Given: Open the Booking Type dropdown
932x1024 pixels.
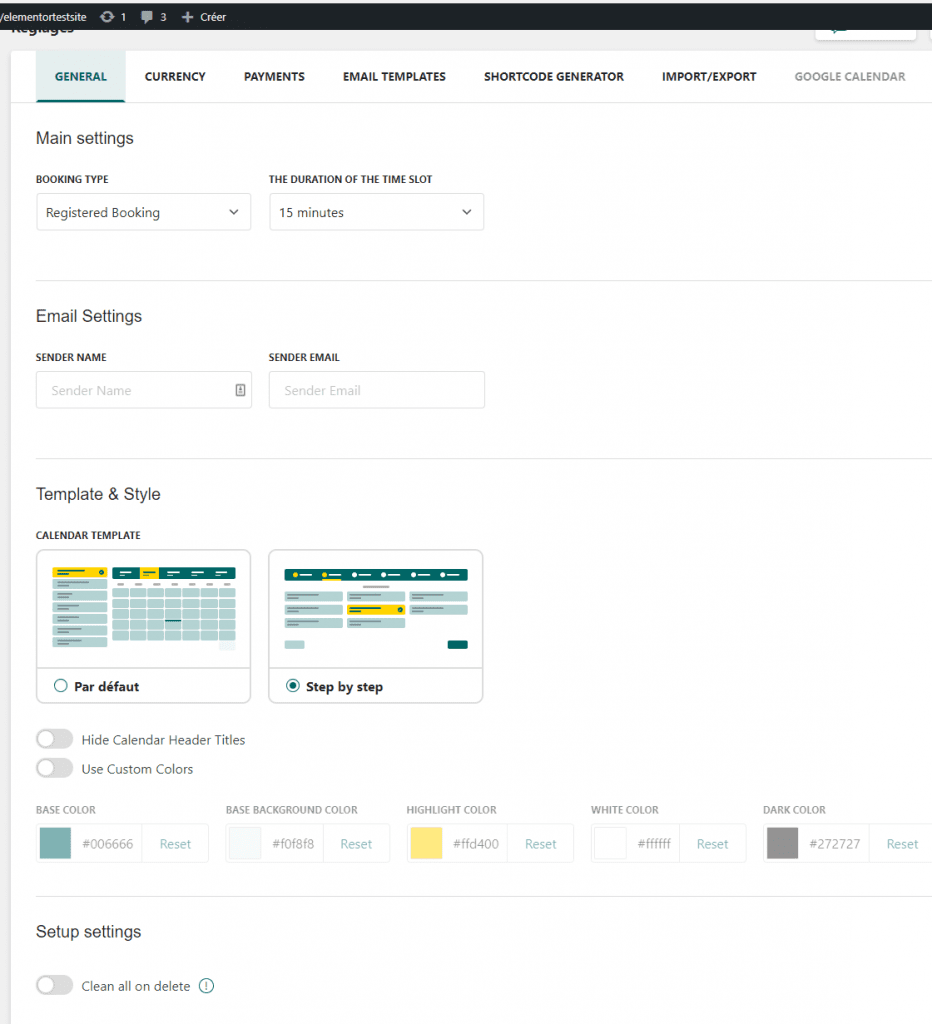Looking at the screenshot, I should [143, 212].
